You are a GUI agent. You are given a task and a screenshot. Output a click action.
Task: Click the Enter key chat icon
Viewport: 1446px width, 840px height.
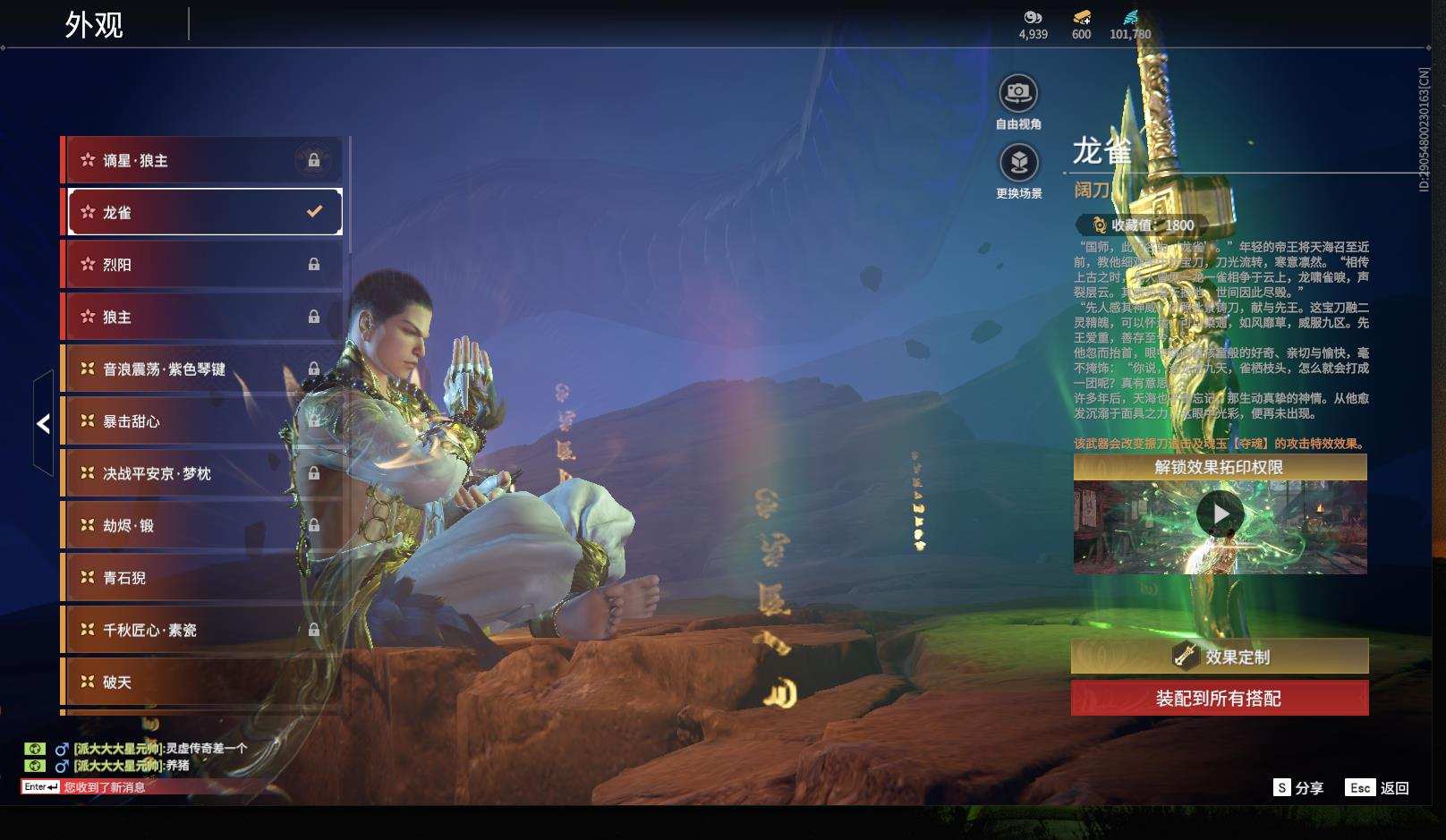41,787
